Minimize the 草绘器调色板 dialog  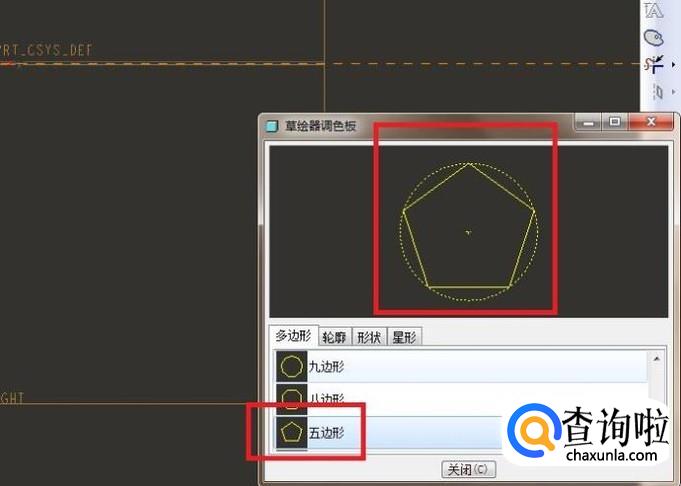(x=588, y=122)
